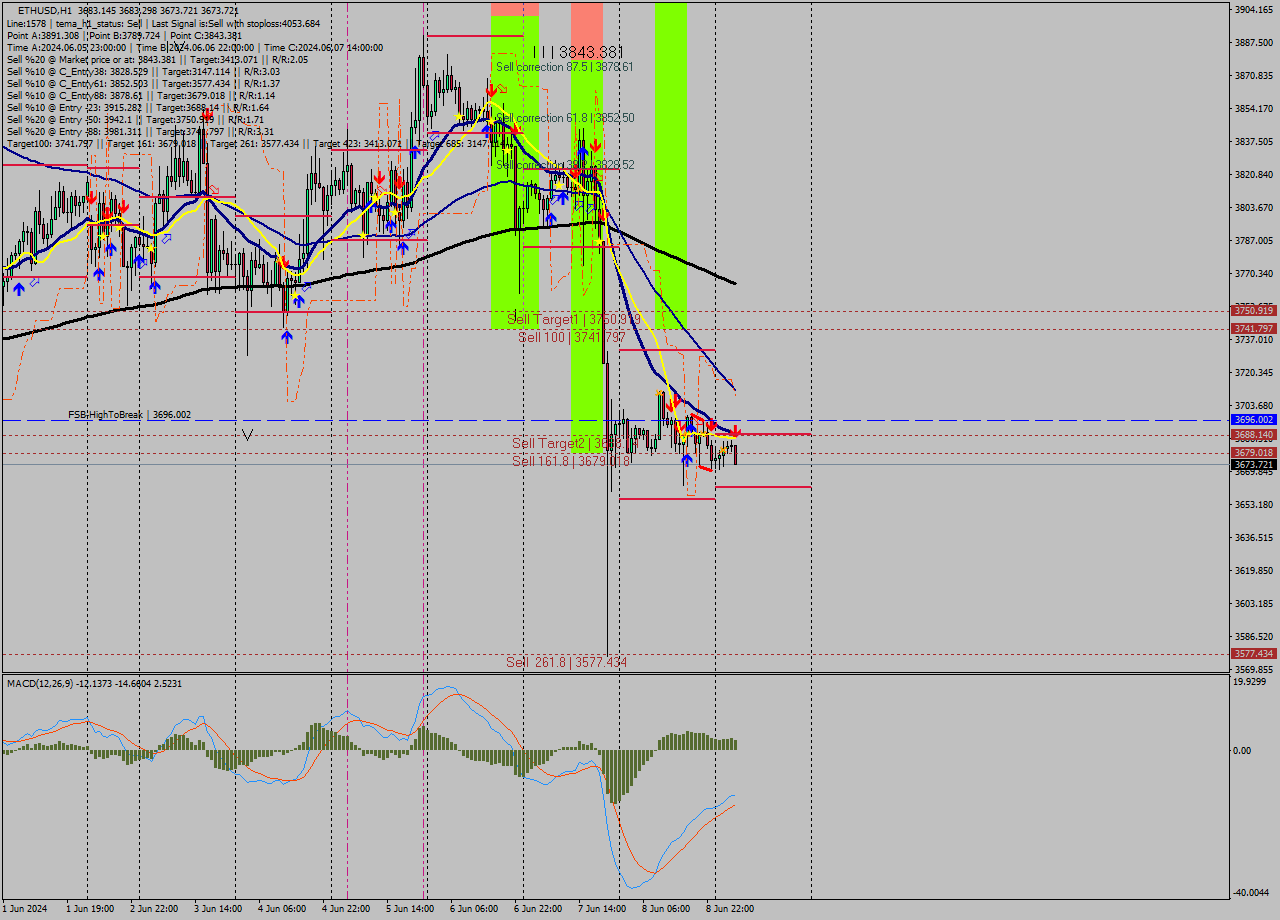Click the '7 Jun 14:00' time axis label
This screenshot has width=1280, height=920.
(x=602, y=909)
